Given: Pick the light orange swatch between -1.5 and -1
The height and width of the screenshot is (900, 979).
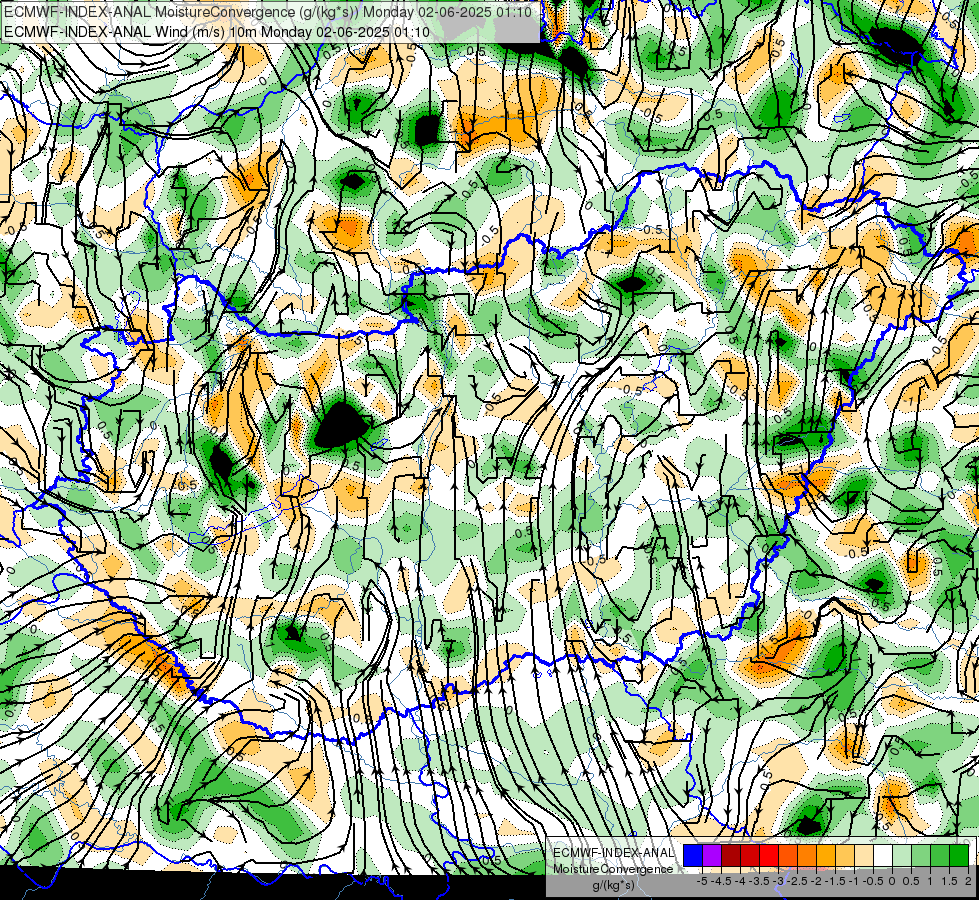Looking at the screenshot, I should click(845, 855).
